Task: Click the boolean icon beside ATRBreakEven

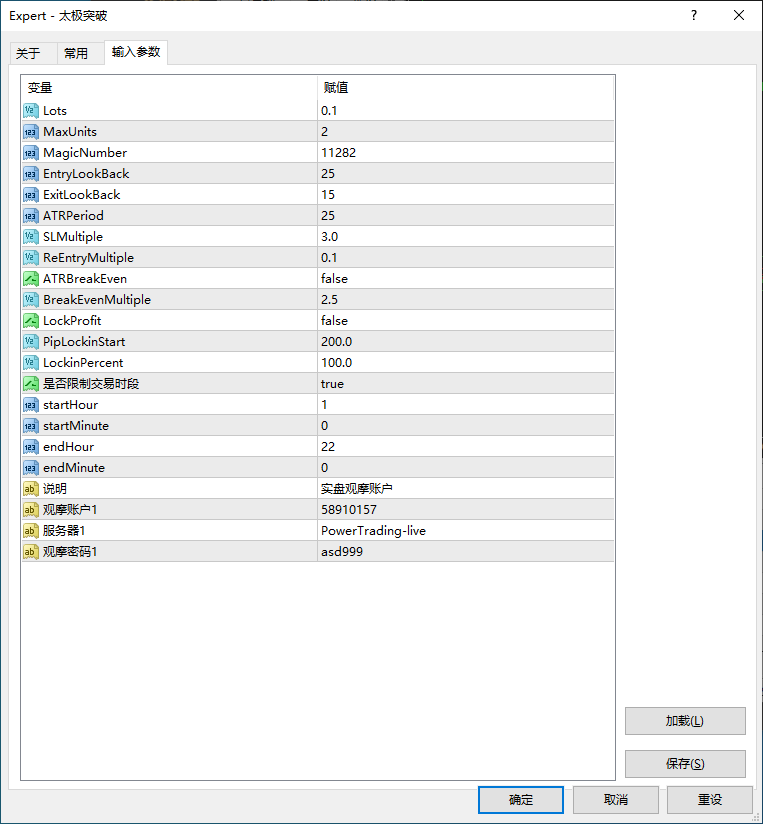Action: [x=30, y=279]
